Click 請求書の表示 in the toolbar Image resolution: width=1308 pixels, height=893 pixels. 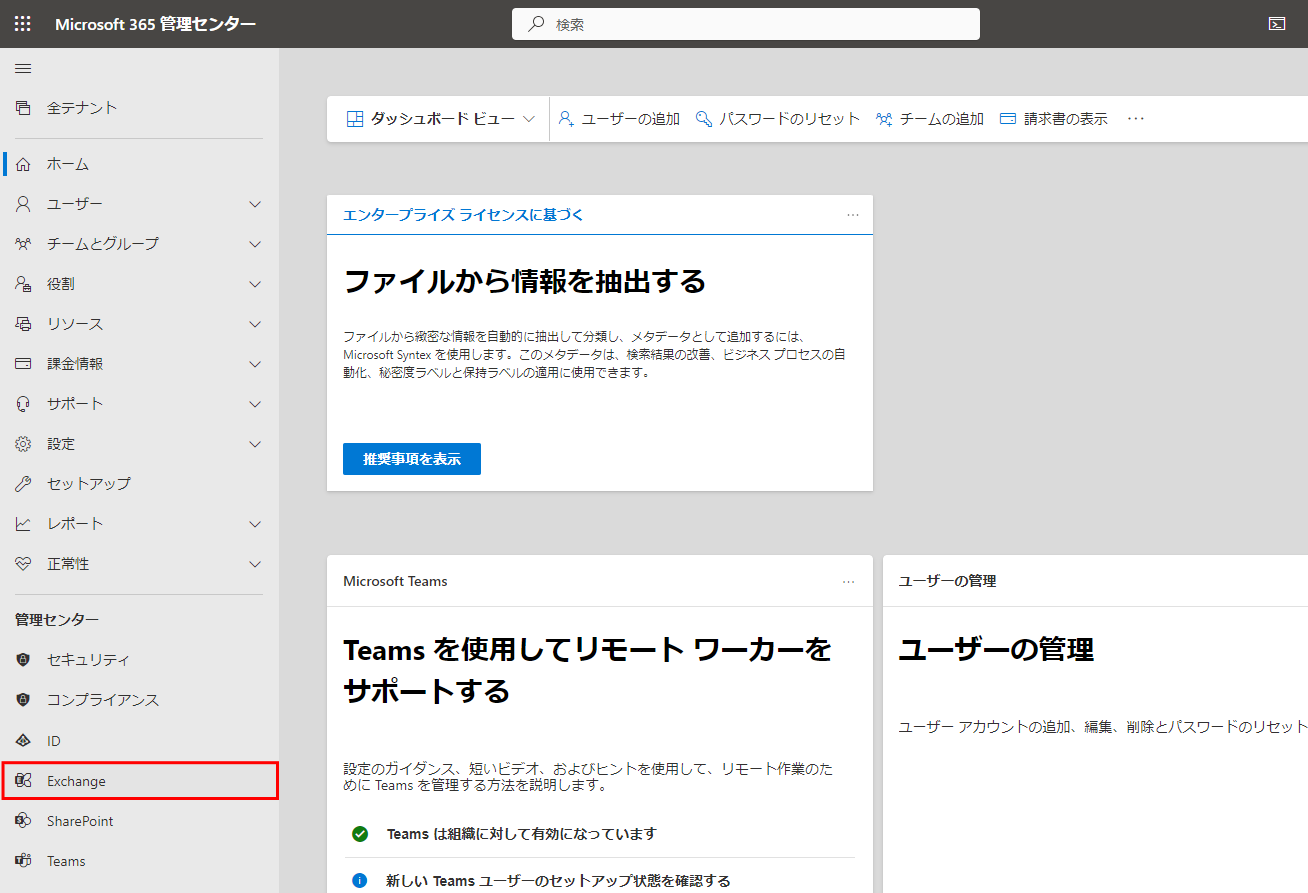click(x=1054, y=119)
